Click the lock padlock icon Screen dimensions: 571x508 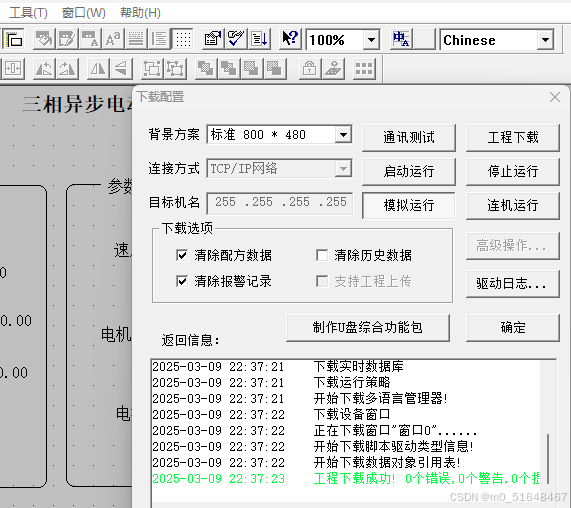pos(310,68)
